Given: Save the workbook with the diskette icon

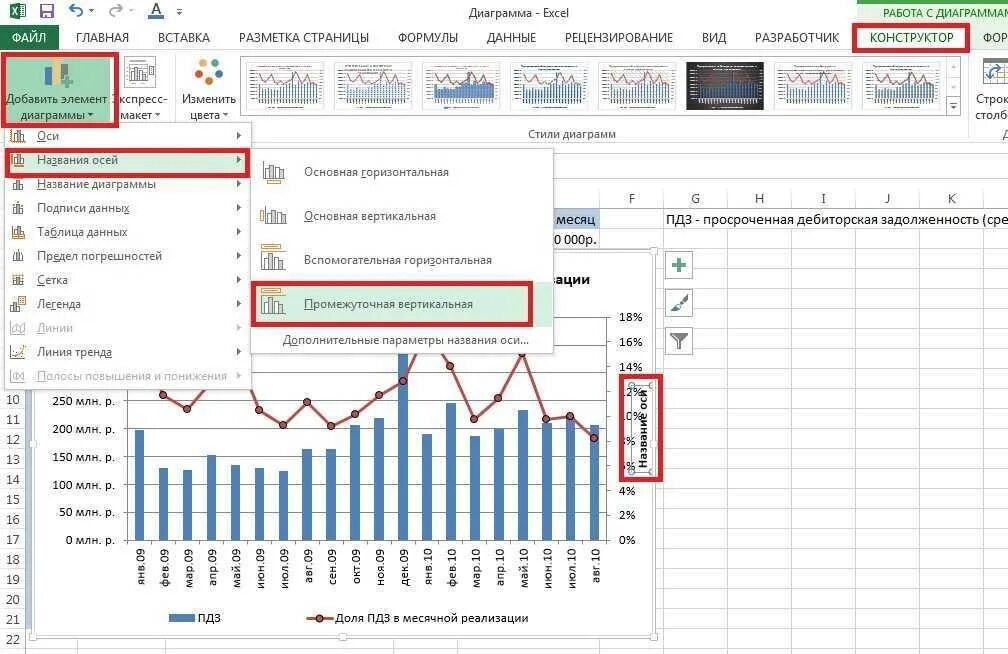Looking at the screenshot, I should (x=47, y=11).
